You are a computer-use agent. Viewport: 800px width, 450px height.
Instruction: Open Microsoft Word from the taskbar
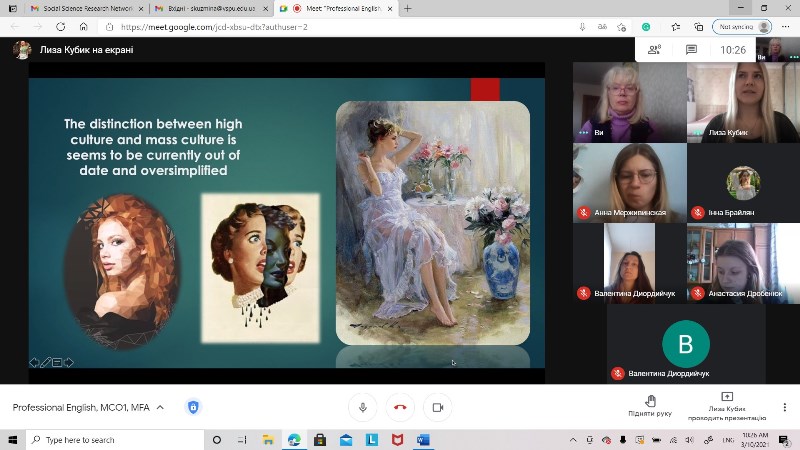(423, 439)
